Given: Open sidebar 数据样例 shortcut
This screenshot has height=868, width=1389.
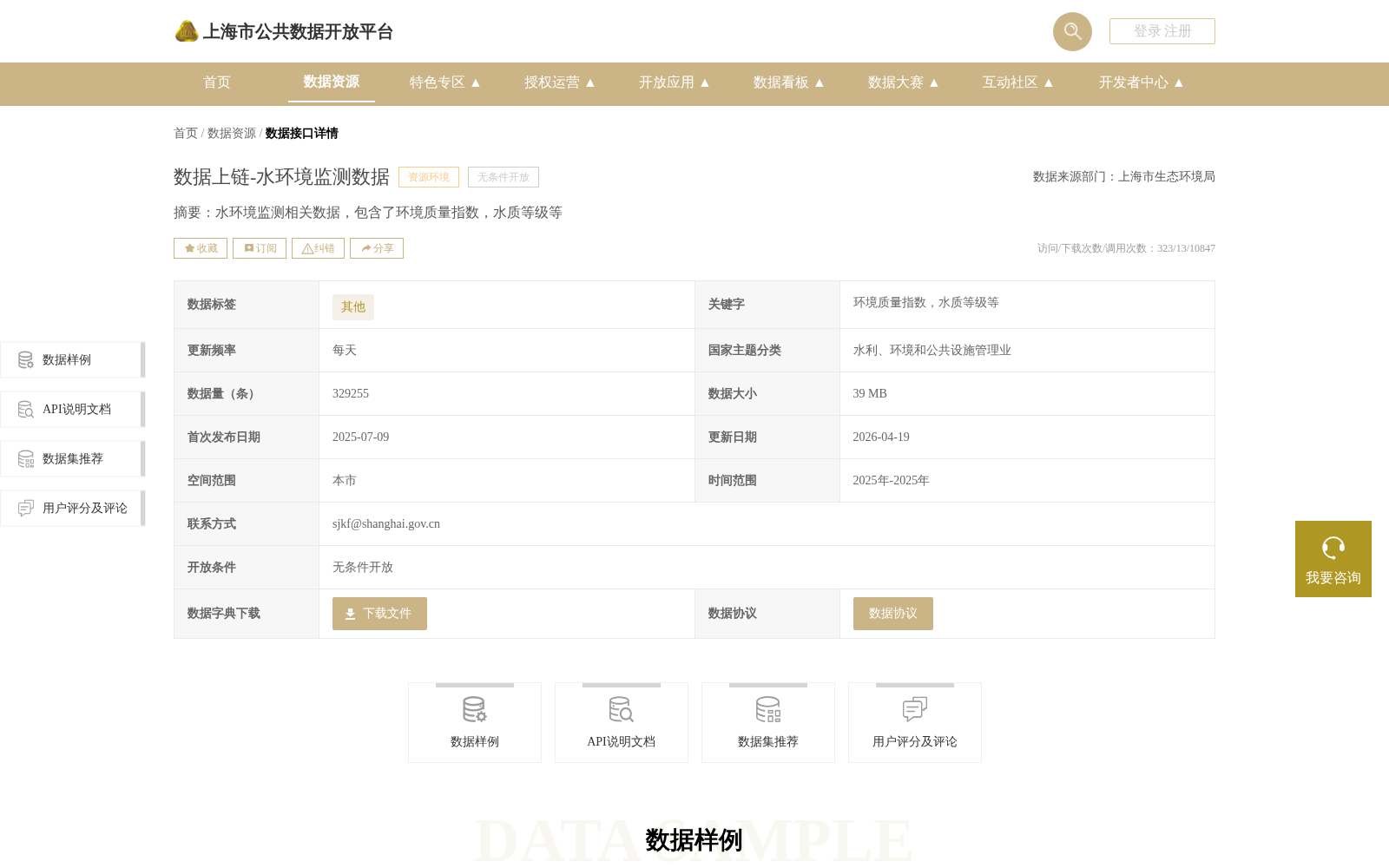Looking at the screenshot, I should pyautogui.click(x=73, y=359).
